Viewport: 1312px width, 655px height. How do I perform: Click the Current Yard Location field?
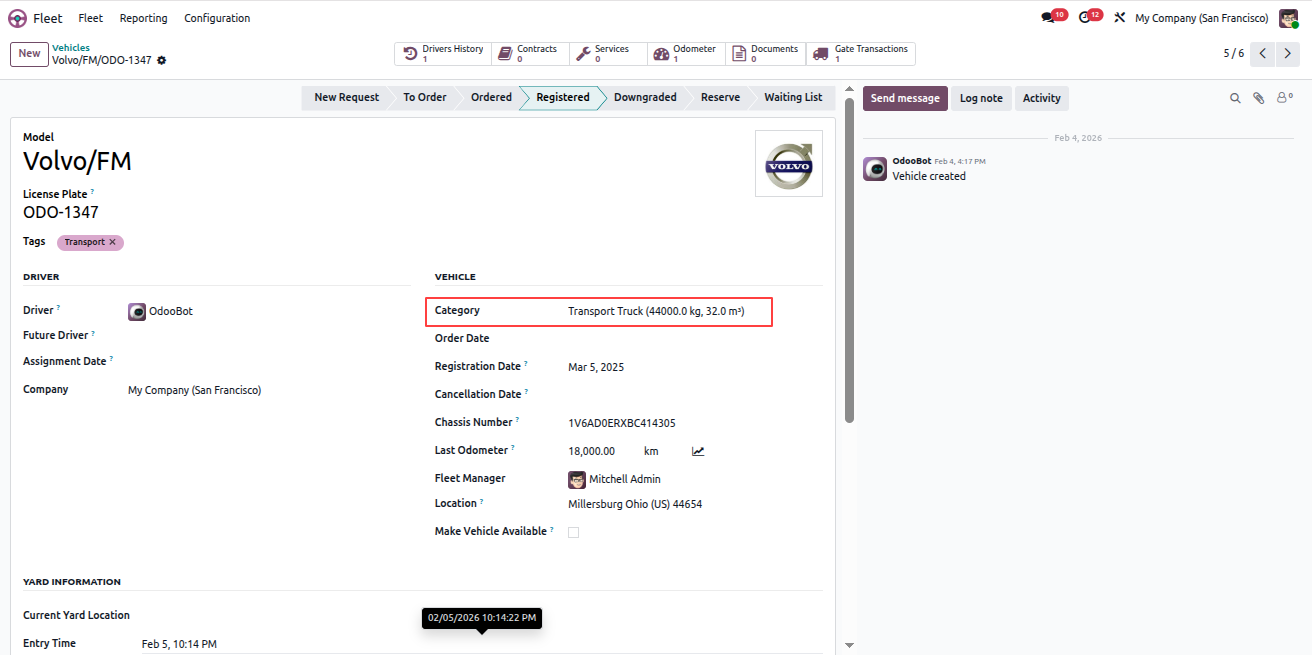[x=482, y=616]
